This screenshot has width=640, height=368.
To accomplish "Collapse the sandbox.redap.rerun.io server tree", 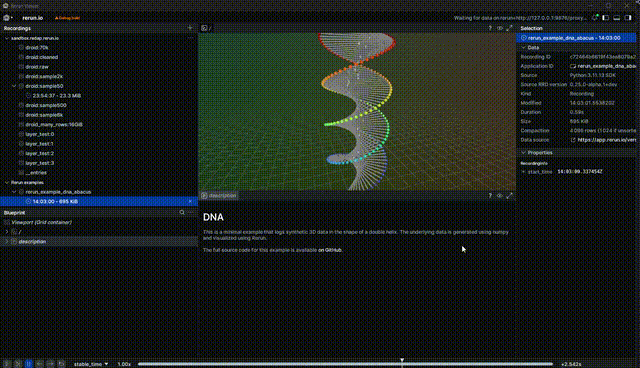I will pos(7,38).
